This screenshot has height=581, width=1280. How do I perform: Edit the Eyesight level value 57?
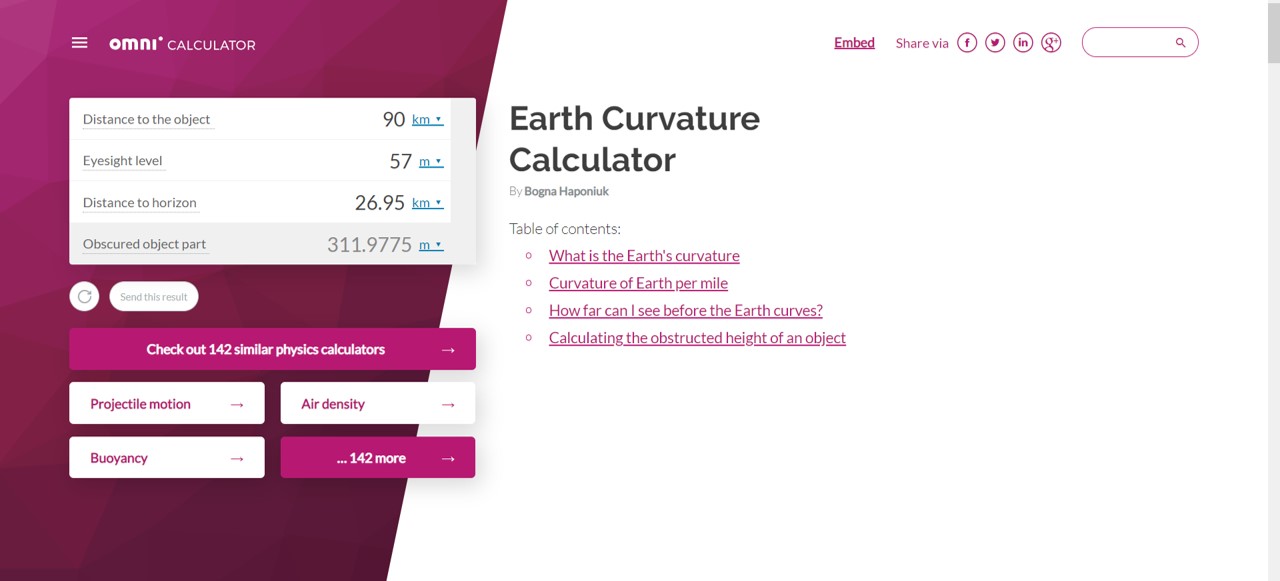pyautogui.click(x=400, y=161)
